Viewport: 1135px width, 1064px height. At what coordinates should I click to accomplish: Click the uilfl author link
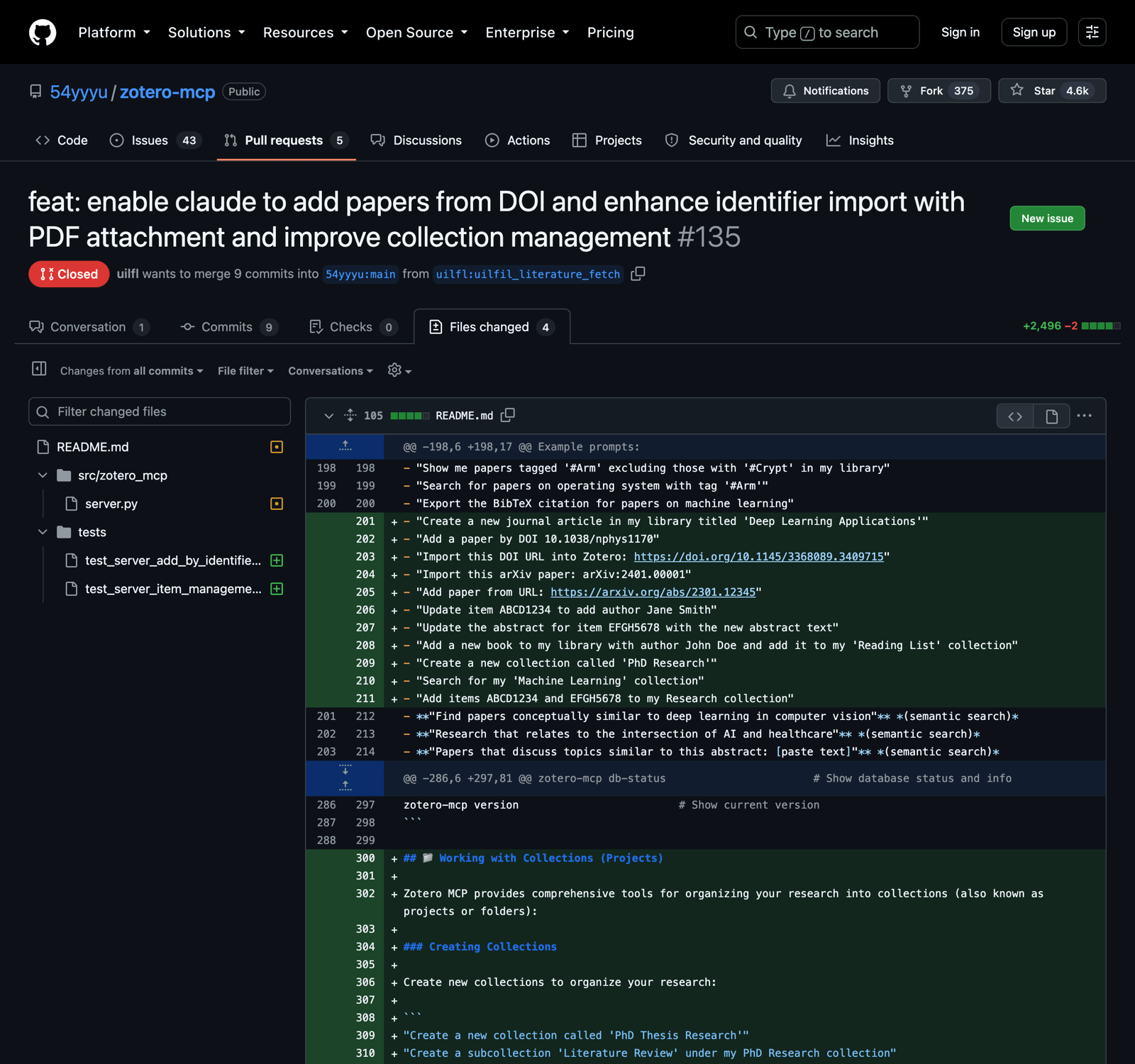(128, 274)
